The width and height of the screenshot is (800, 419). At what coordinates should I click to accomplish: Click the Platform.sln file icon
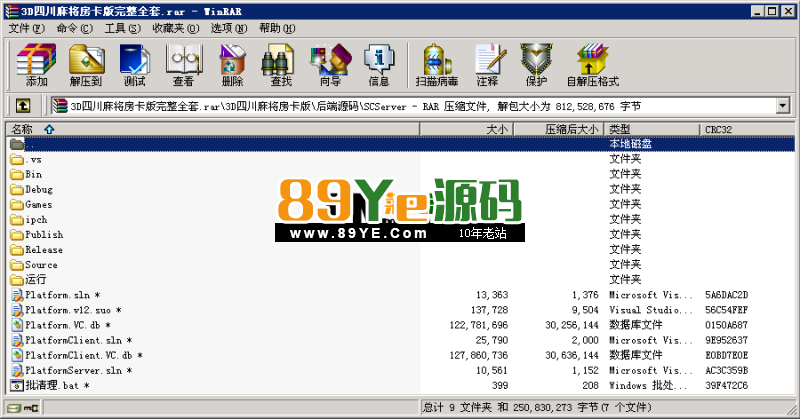[17, 295]
